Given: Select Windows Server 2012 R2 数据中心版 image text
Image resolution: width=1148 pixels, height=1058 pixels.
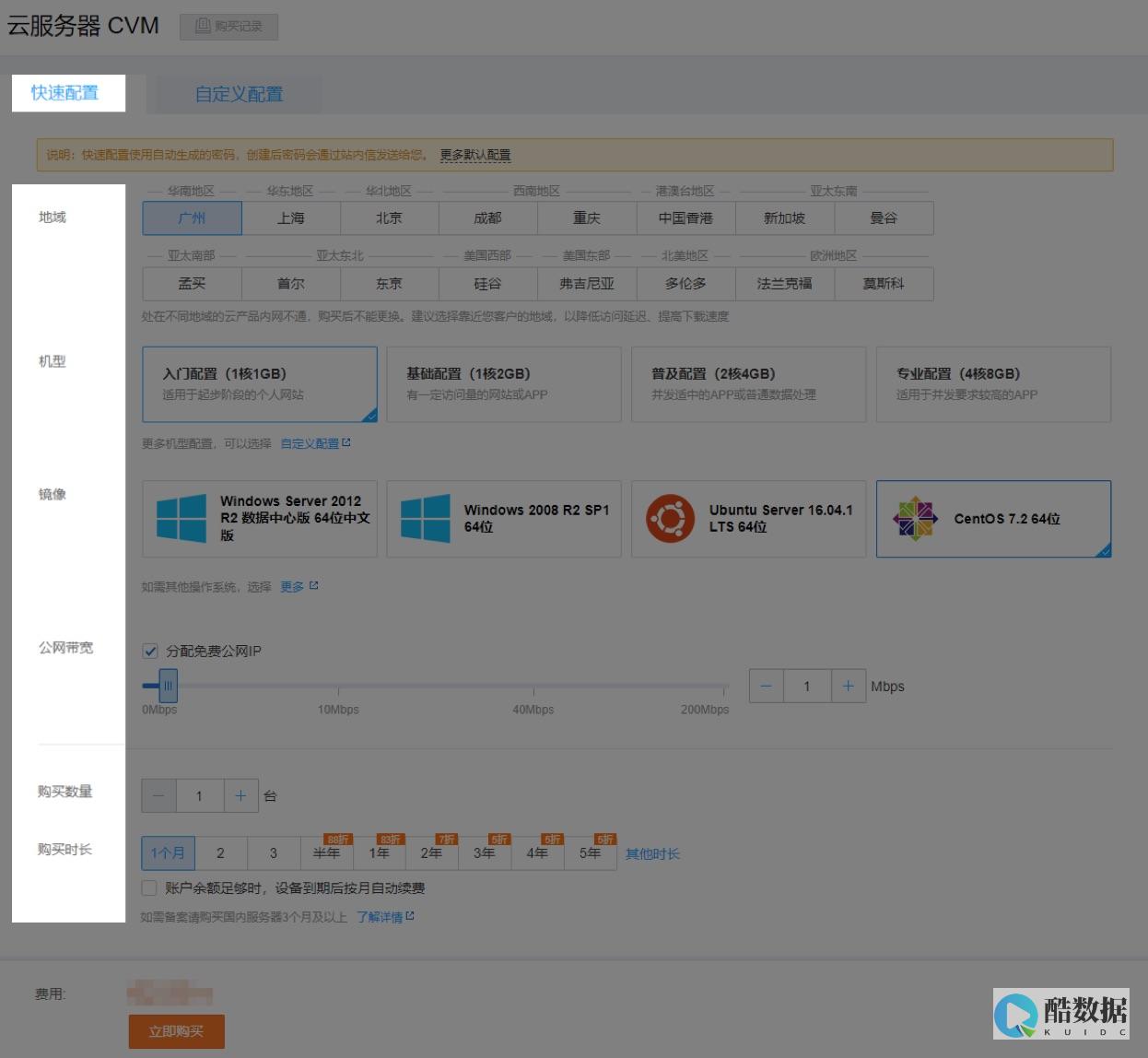Looking at the screenshot, I should click(295, 518).
